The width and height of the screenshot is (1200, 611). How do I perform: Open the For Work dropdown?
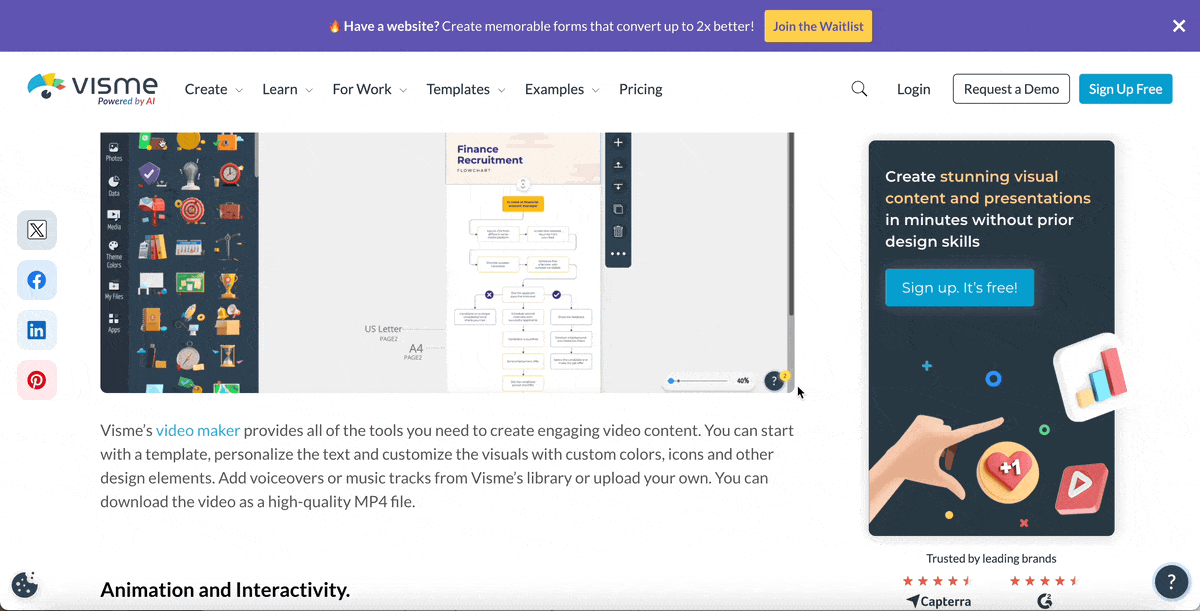click(x=369, y=89)
